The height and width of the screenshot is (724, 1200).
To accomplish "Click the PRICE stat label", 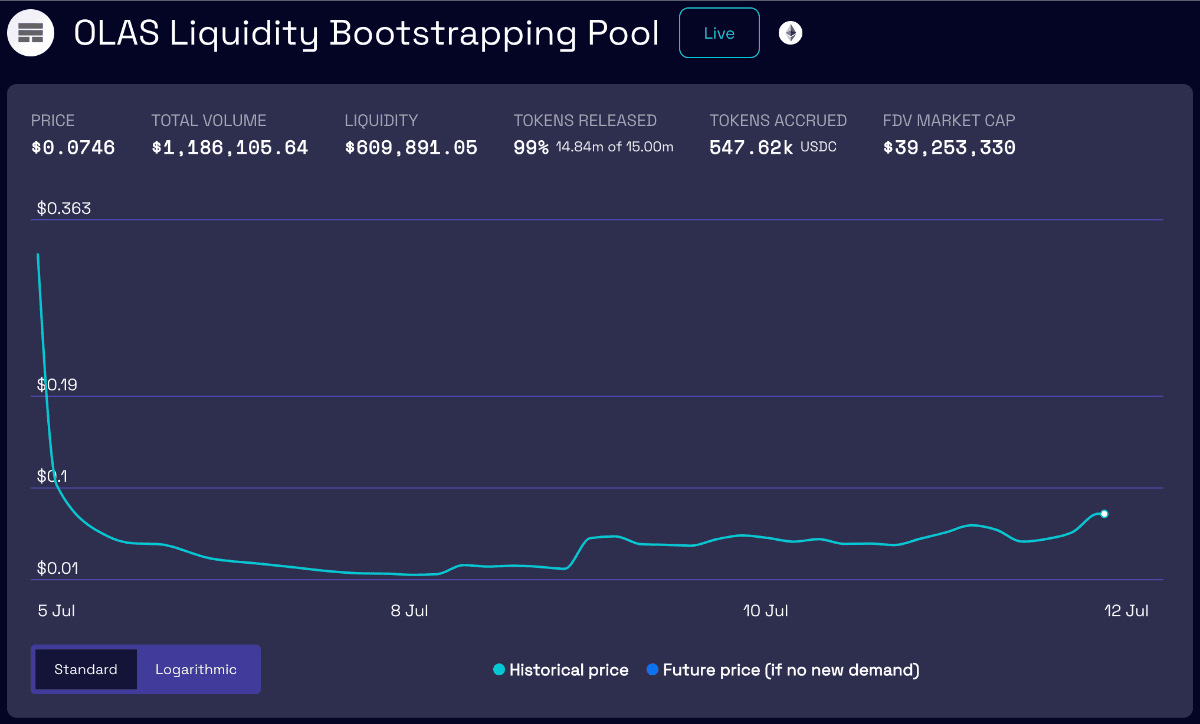I will [53, 120].
